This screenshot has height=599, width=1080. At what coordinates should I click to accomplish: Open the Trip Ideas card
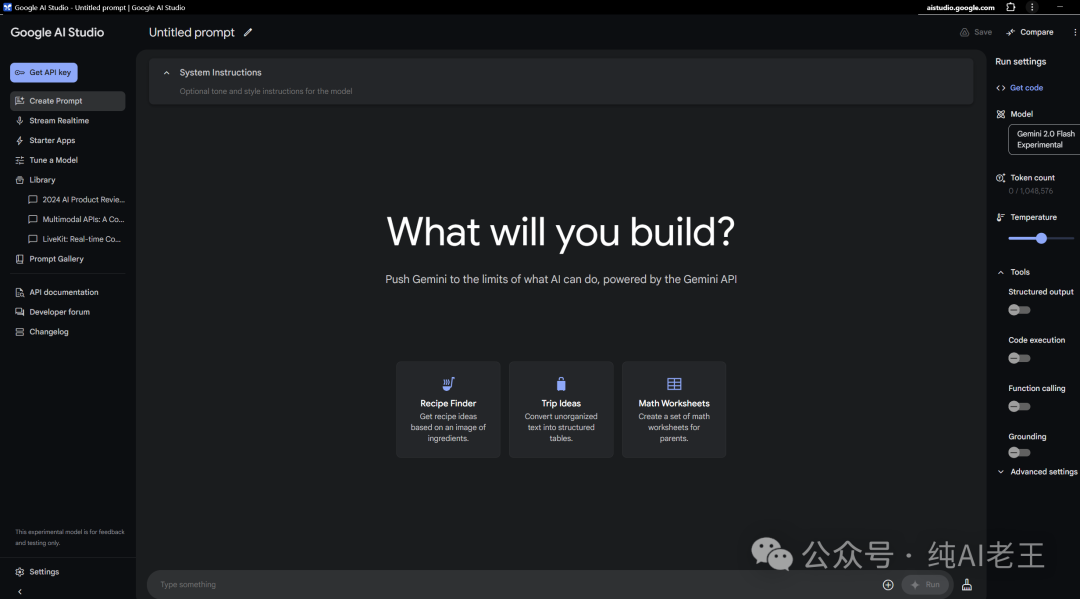(561, 410)
